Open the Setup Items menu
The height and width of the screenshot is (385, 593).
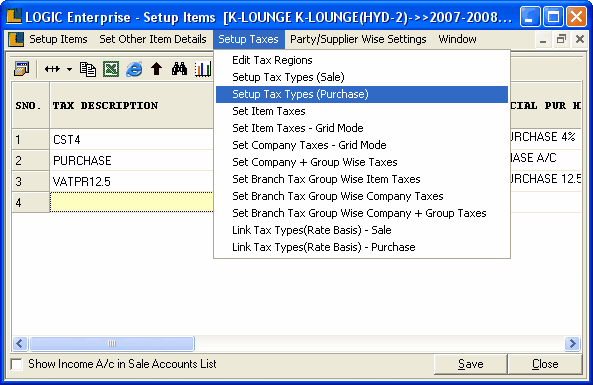58,39
